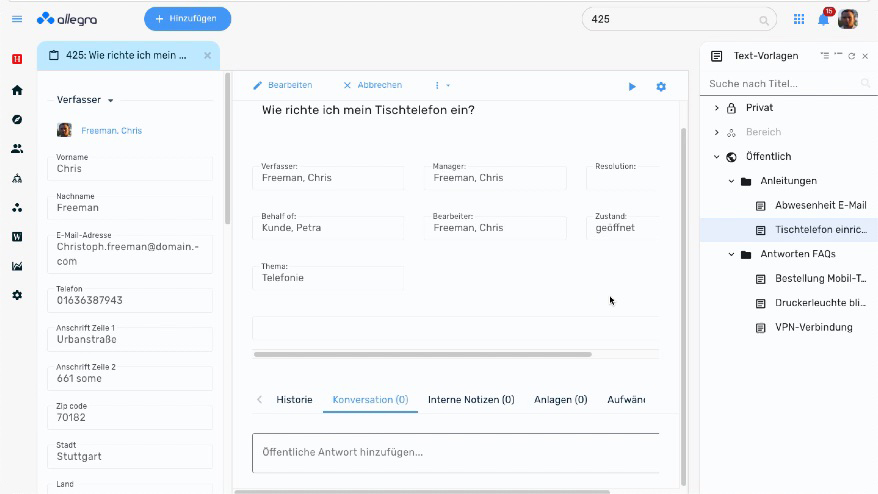Click the Hinzufügen button
This screenshot has height=494, width=878.
click(x=187, y=19)
